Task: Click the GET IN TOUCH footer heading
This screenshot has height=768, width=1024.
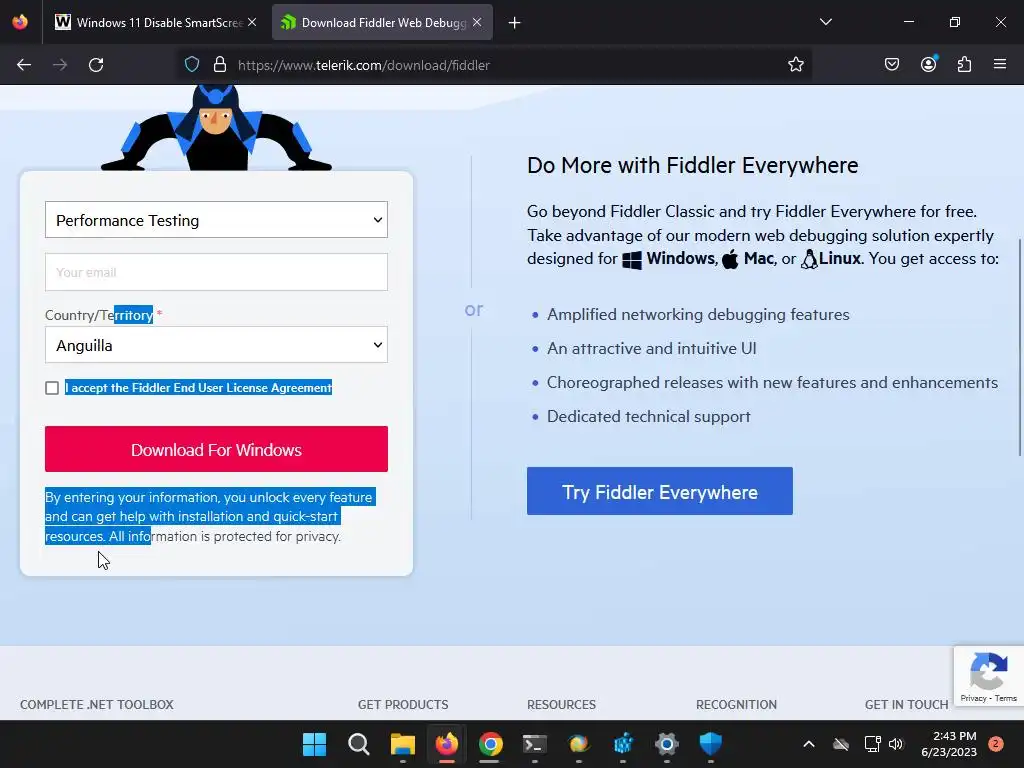Action: 906,705
